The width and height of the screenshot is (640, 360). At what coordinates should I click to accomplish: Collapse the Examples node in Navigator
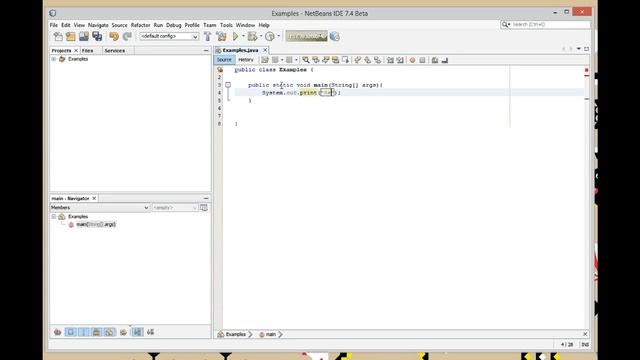(53, 216)
